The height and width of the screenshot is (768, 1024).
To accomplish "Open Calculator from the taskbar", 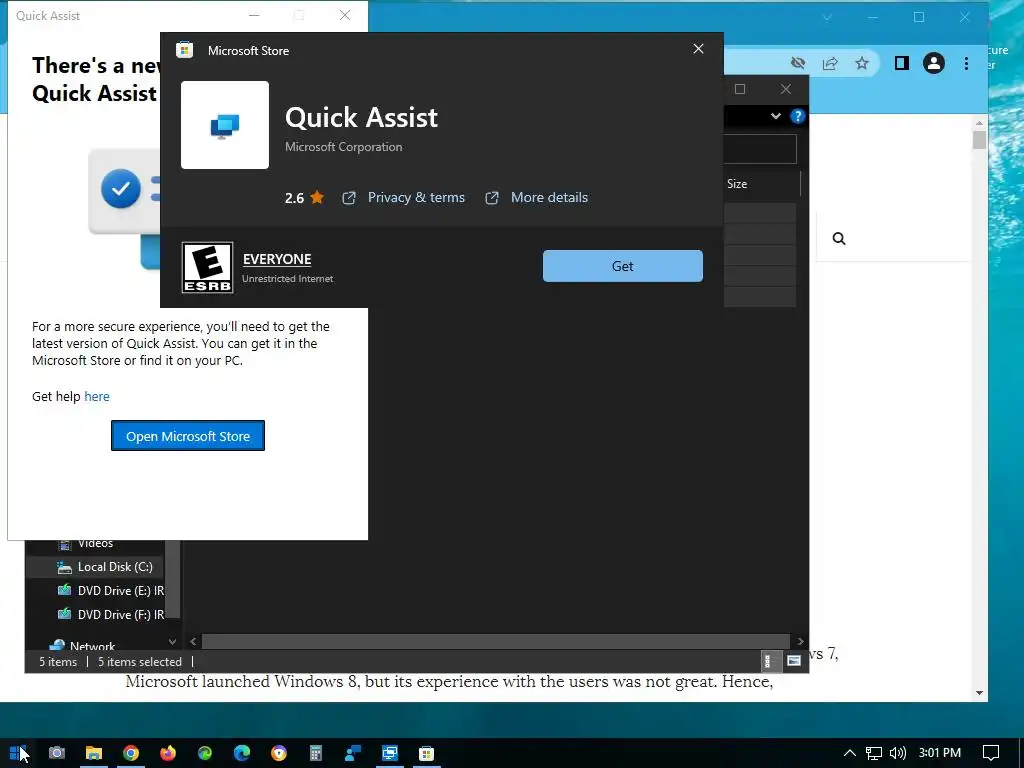I will pyautogui.click(x=316, y=753).
